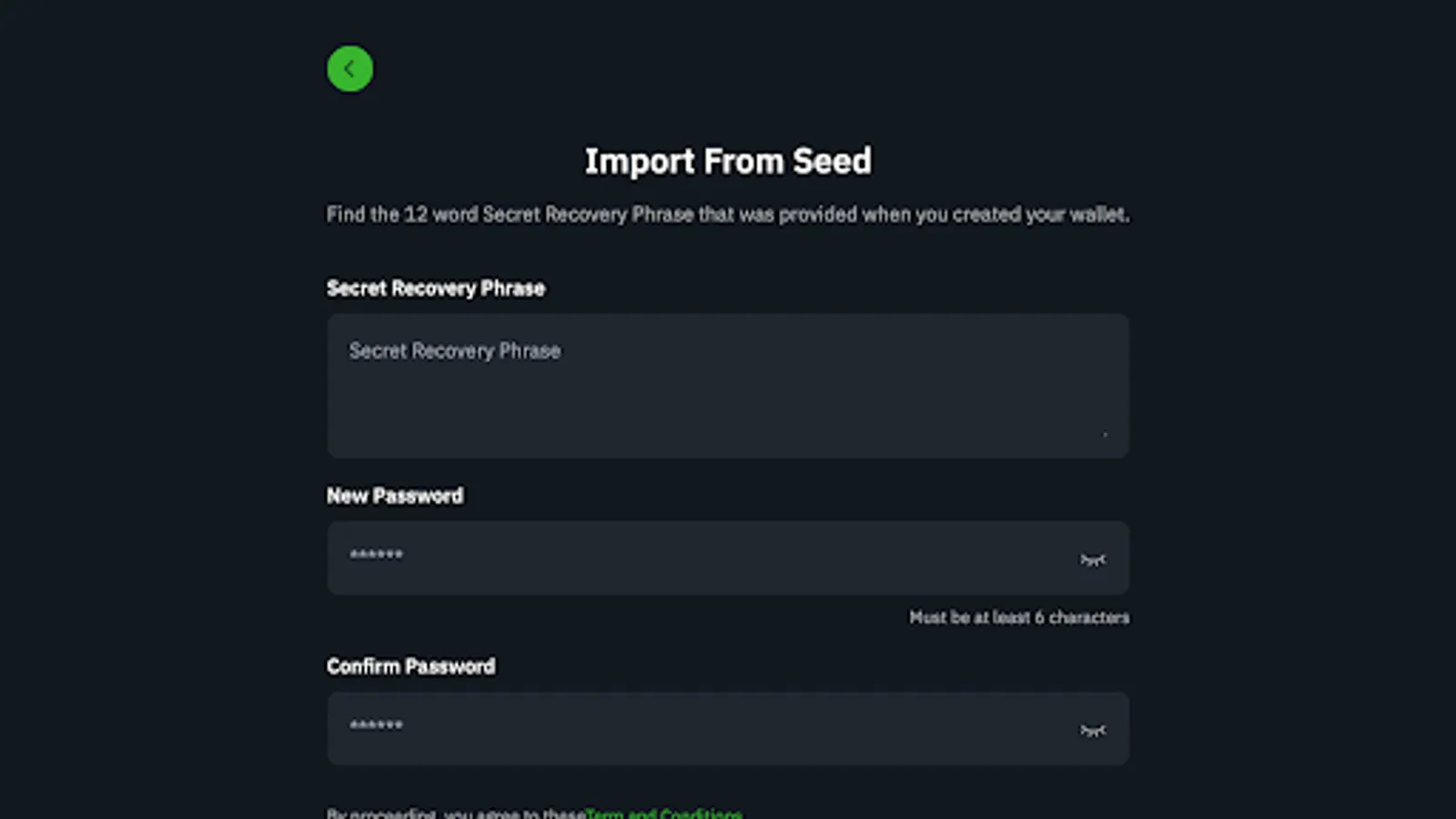This screenshot has height=819, width=1456.
Task: Click the grey Secret Recovery Phrase placeholder
Action: (x=455, y=351)
